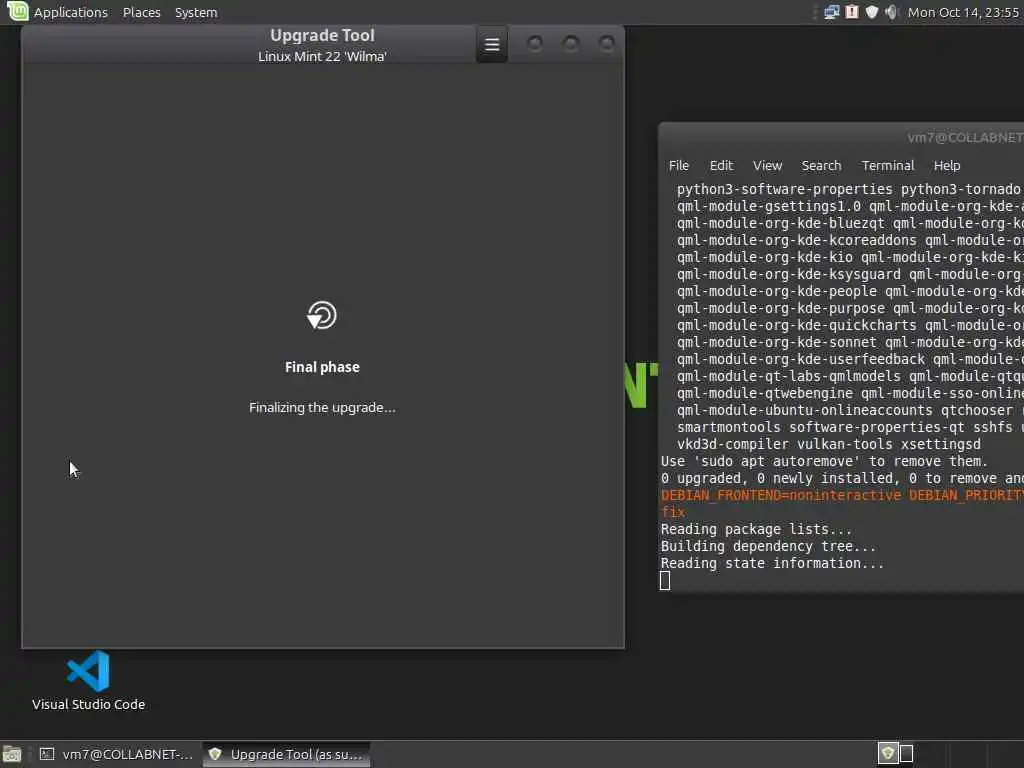This screenshot has width=1024, height=768.
Task: Click the terminal line starting 'Use sudo apt autoremove'
Action: (x=824, y=461)
